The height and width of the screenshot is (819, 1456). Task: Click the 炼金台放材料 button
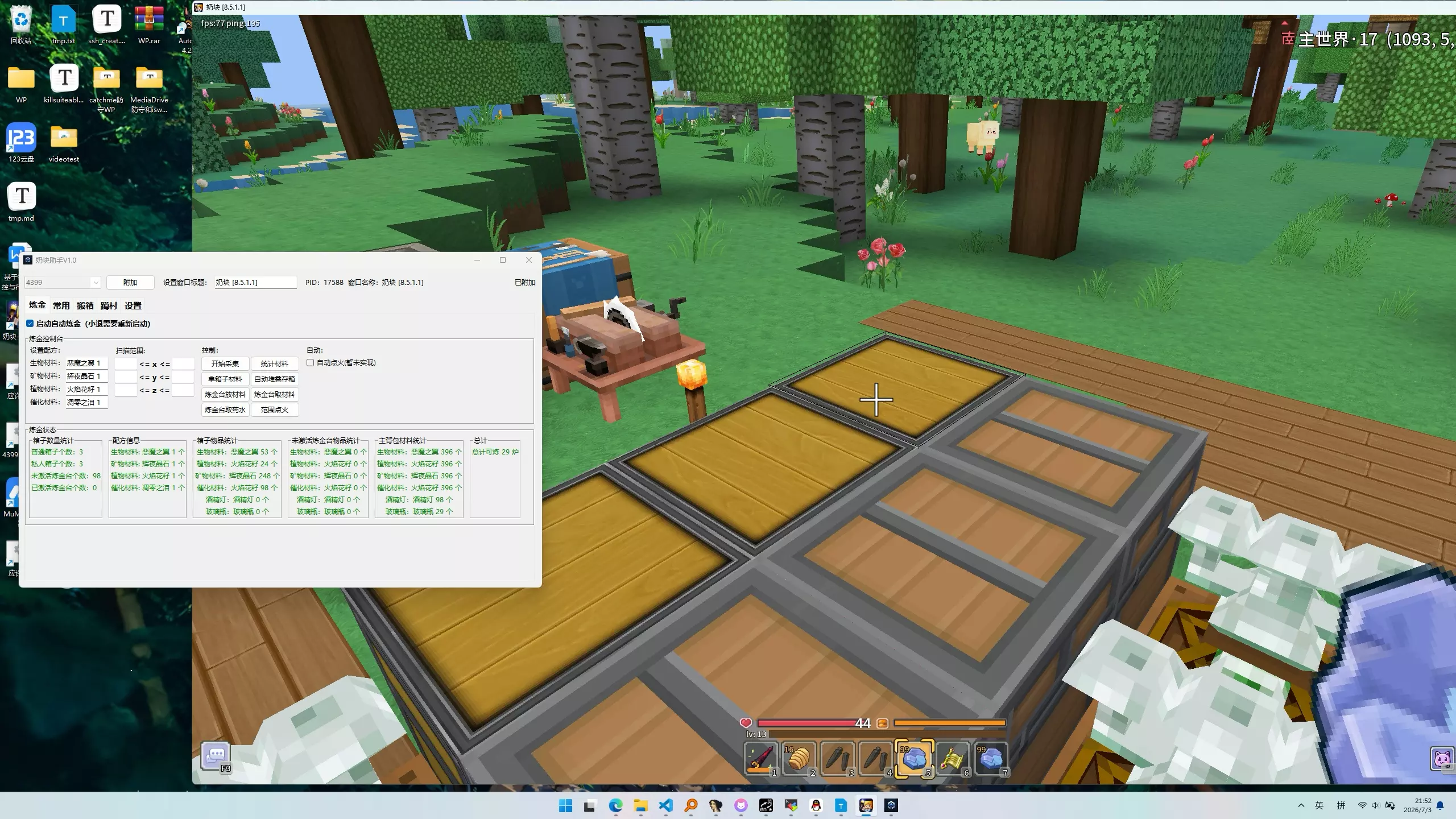point(225,395)
